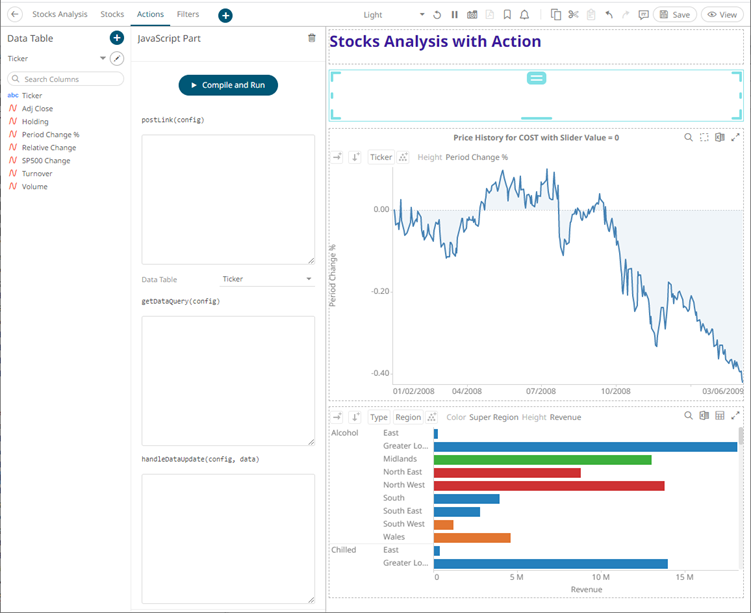Edit the Ticker data table with pencil icon

117,59
